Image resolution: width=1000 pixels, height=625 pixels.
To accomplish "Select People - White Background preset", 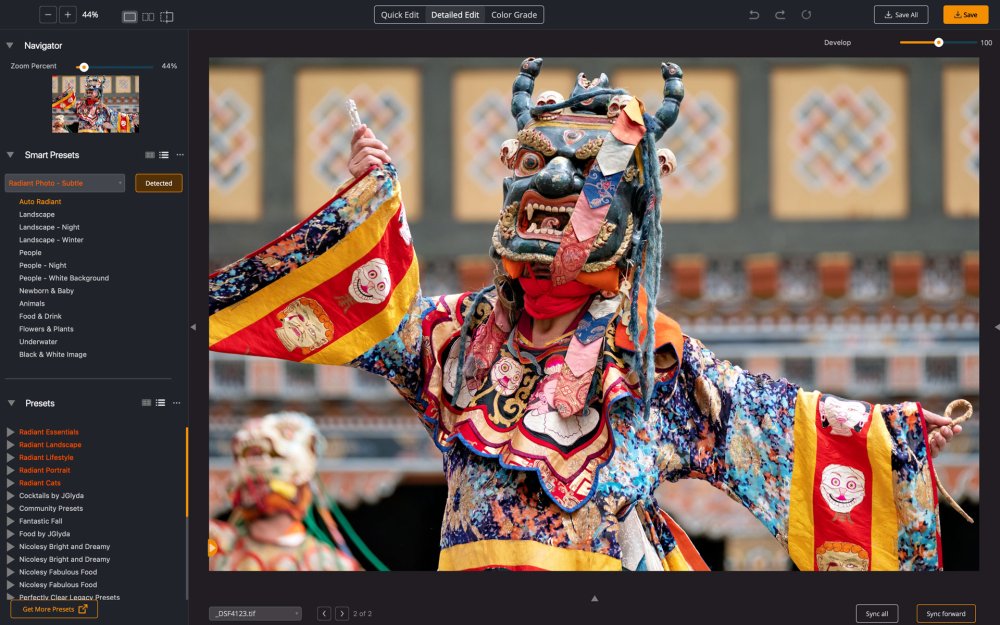I will point(64,278).
